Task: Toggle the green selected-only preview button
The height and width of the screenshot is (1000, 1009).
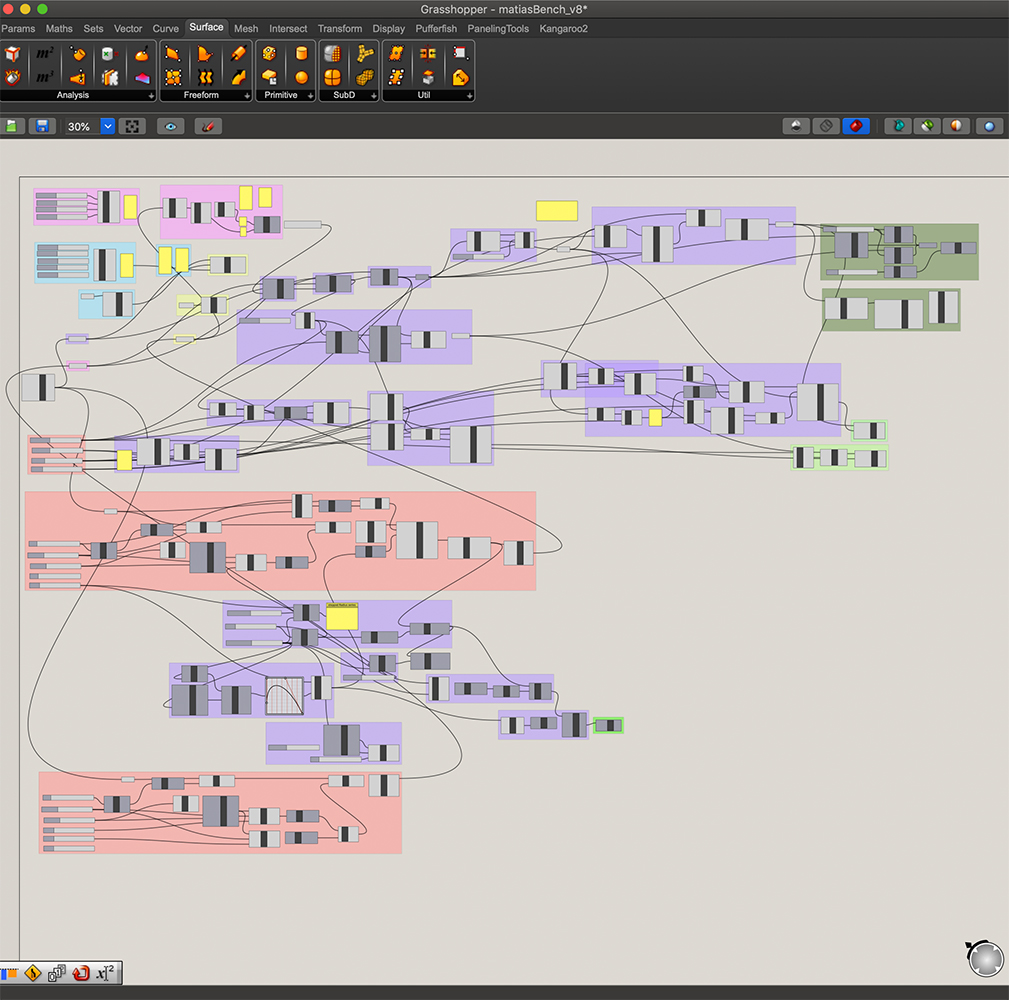Action: [x=927, y=127]
